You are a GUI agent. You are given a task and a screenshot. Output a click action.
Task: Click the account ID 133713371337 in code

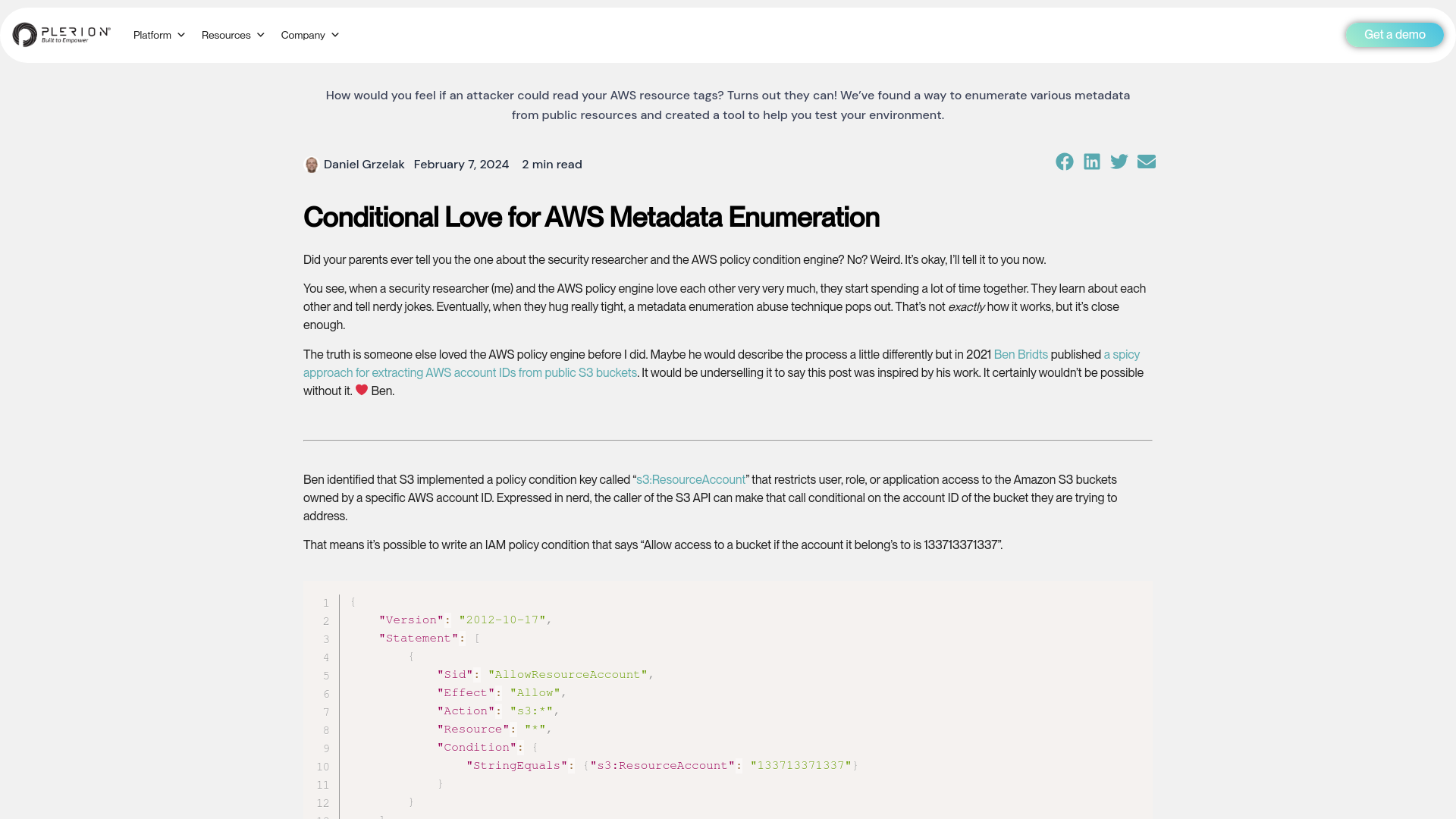[801, 766]
